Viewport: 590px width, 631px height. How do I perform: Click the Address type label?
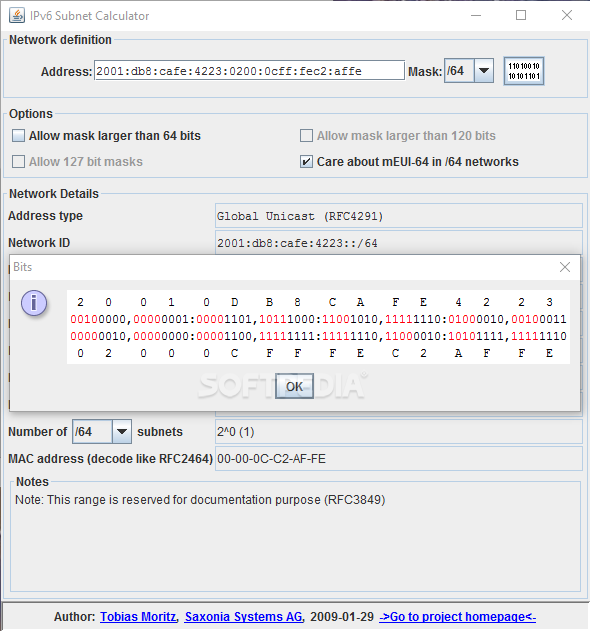click(x=45, y=216)
